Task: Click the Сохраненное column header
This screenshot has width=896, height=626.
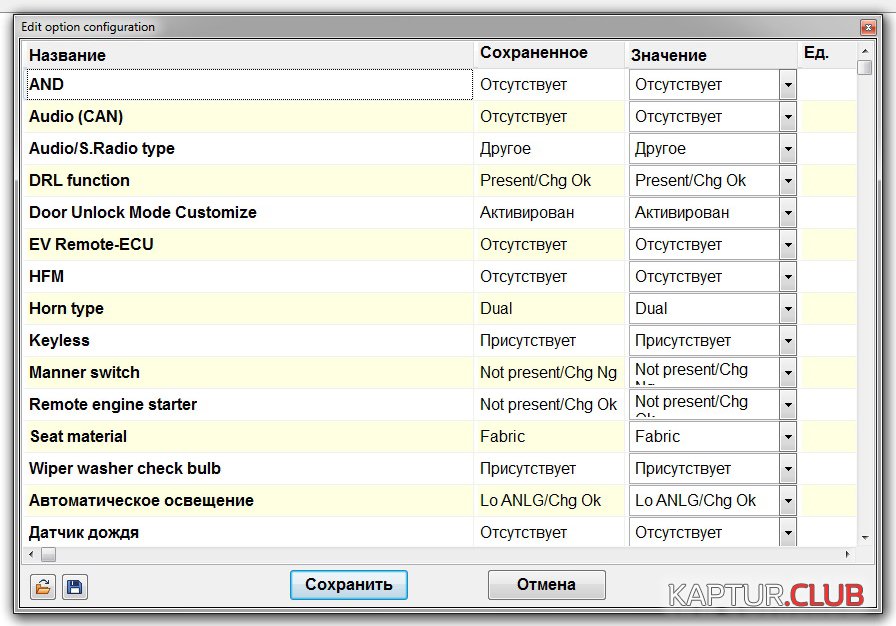Action: click(x=533, y=53)
